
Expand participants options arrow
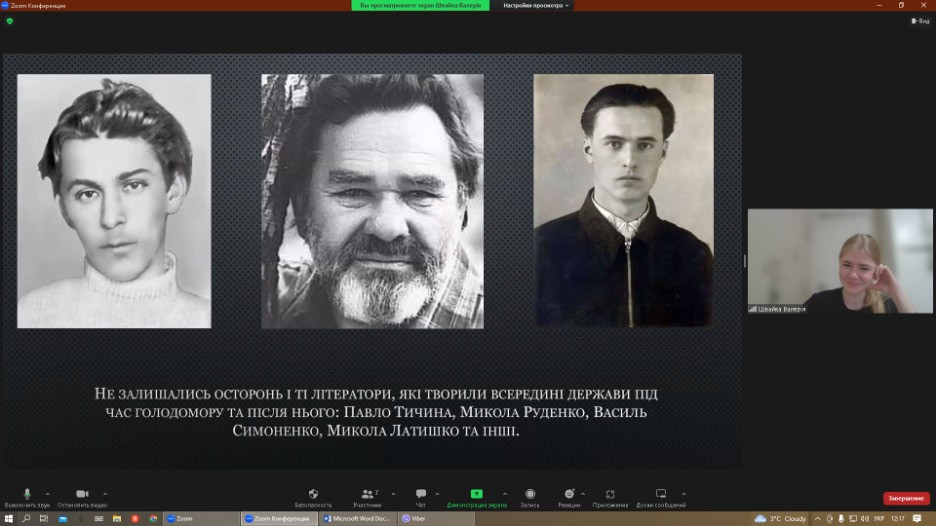(393, 494)
